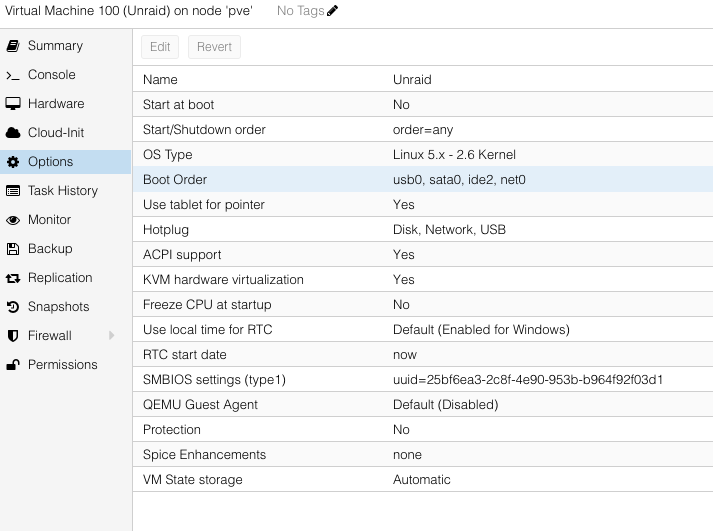Click the 'Disk, Network, USB' hotplug value
The width and height of the screenshot is (713, 531).
click(449, 230)
